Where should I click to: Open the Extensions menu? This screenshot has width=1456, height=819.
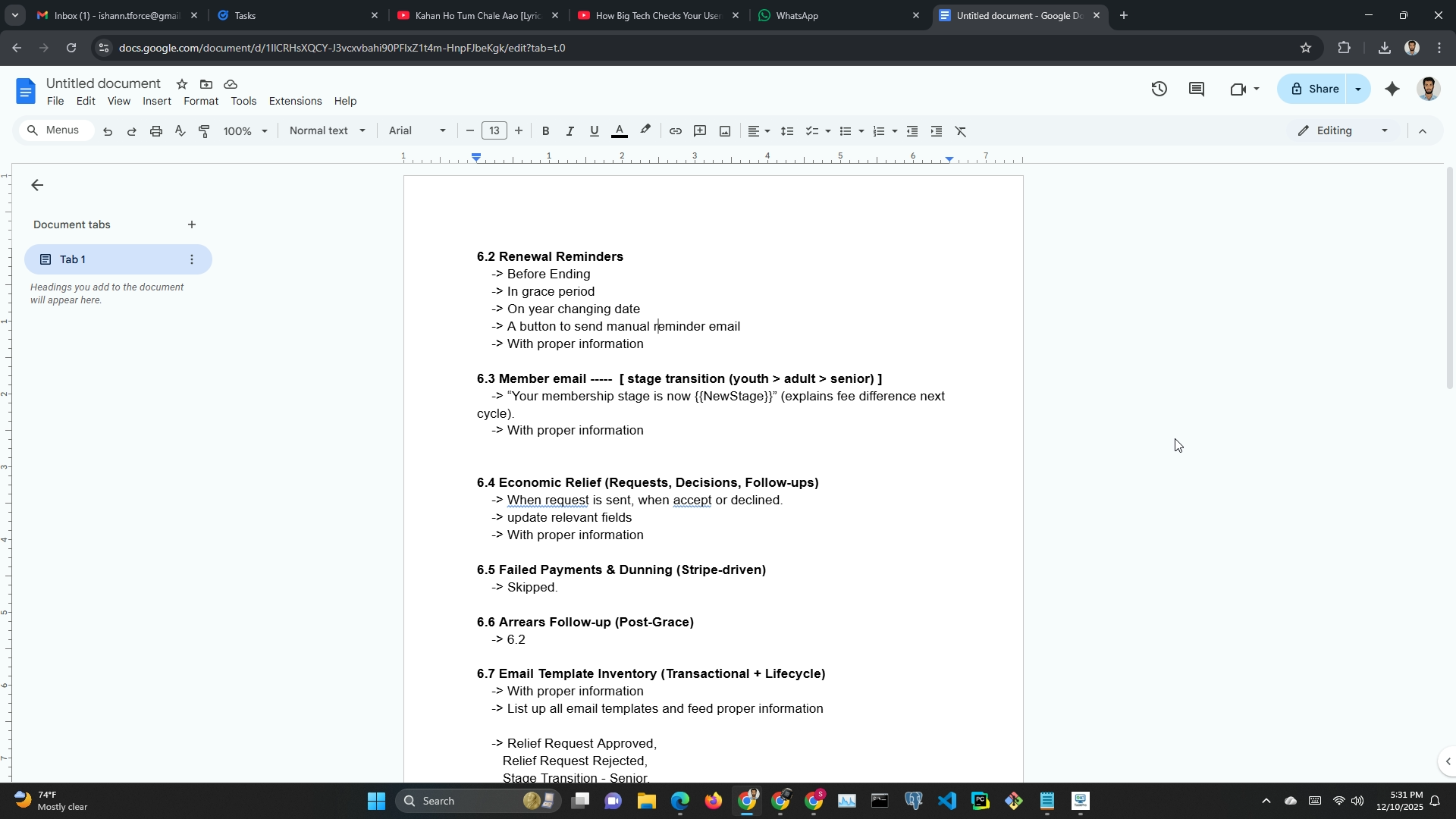295,101
